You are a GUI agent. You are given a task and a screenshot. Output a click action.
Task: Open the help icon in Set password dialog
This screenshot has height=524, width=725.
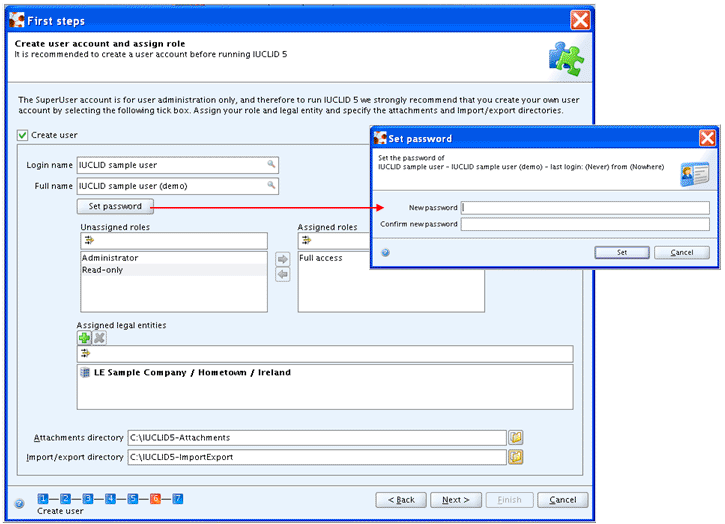point(385,253)
